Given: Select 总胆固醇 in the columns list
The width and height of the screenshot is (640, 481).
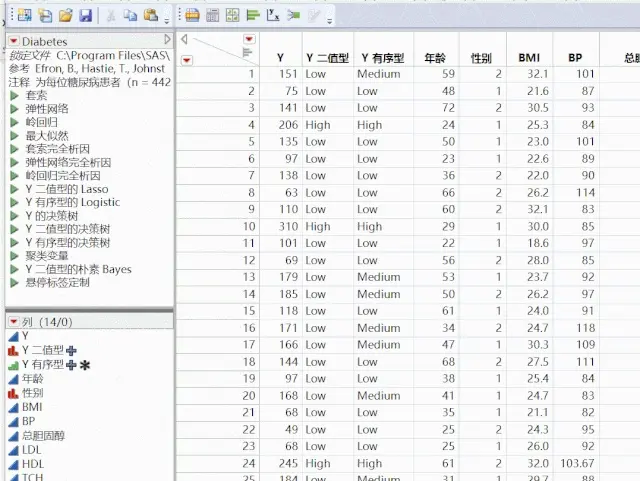Looking at the screenshot, I should pos(44,436).
